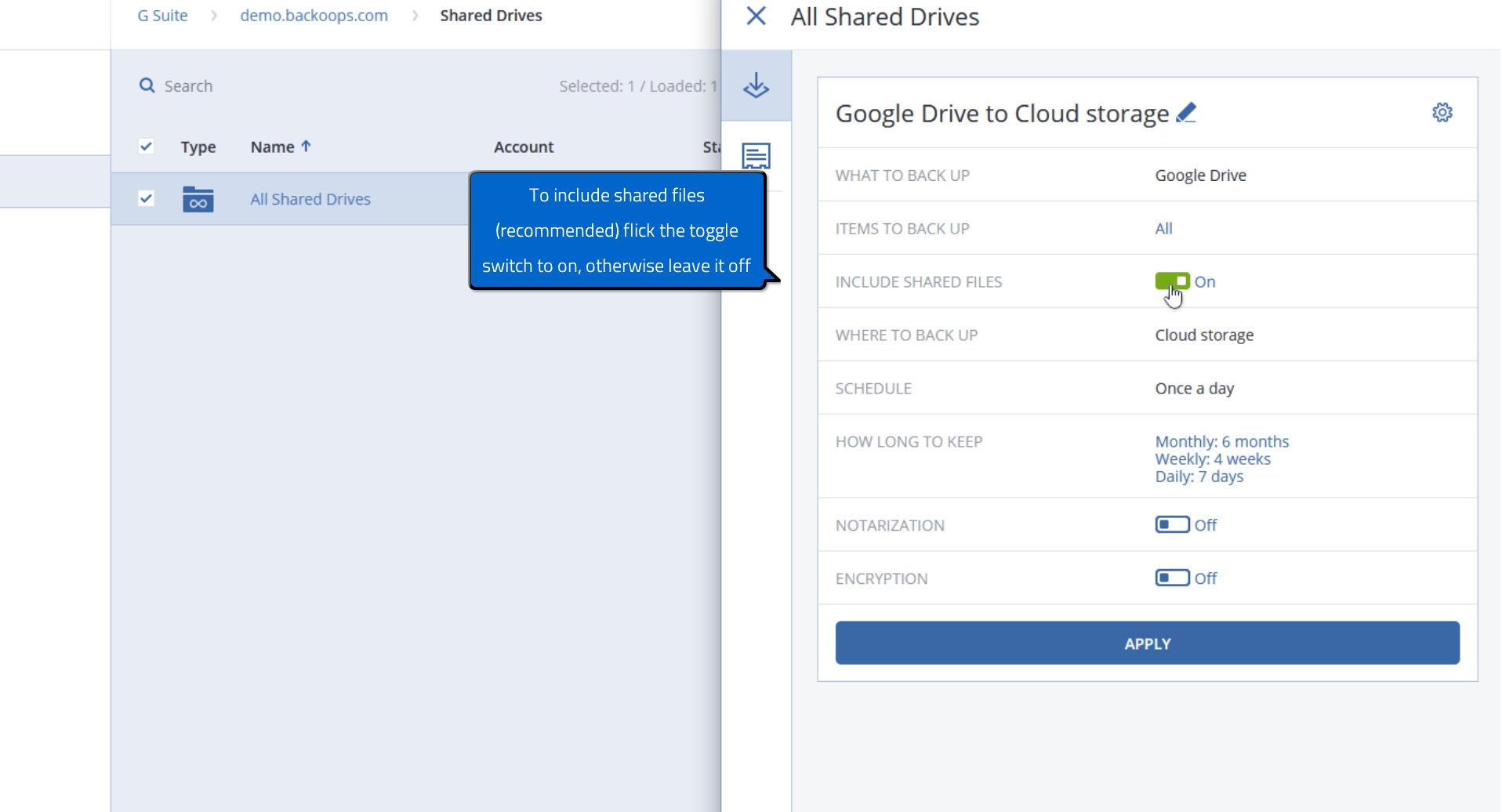Change Items to Back Up 'All' value

pyautogui.click(x=1163, y=228)
